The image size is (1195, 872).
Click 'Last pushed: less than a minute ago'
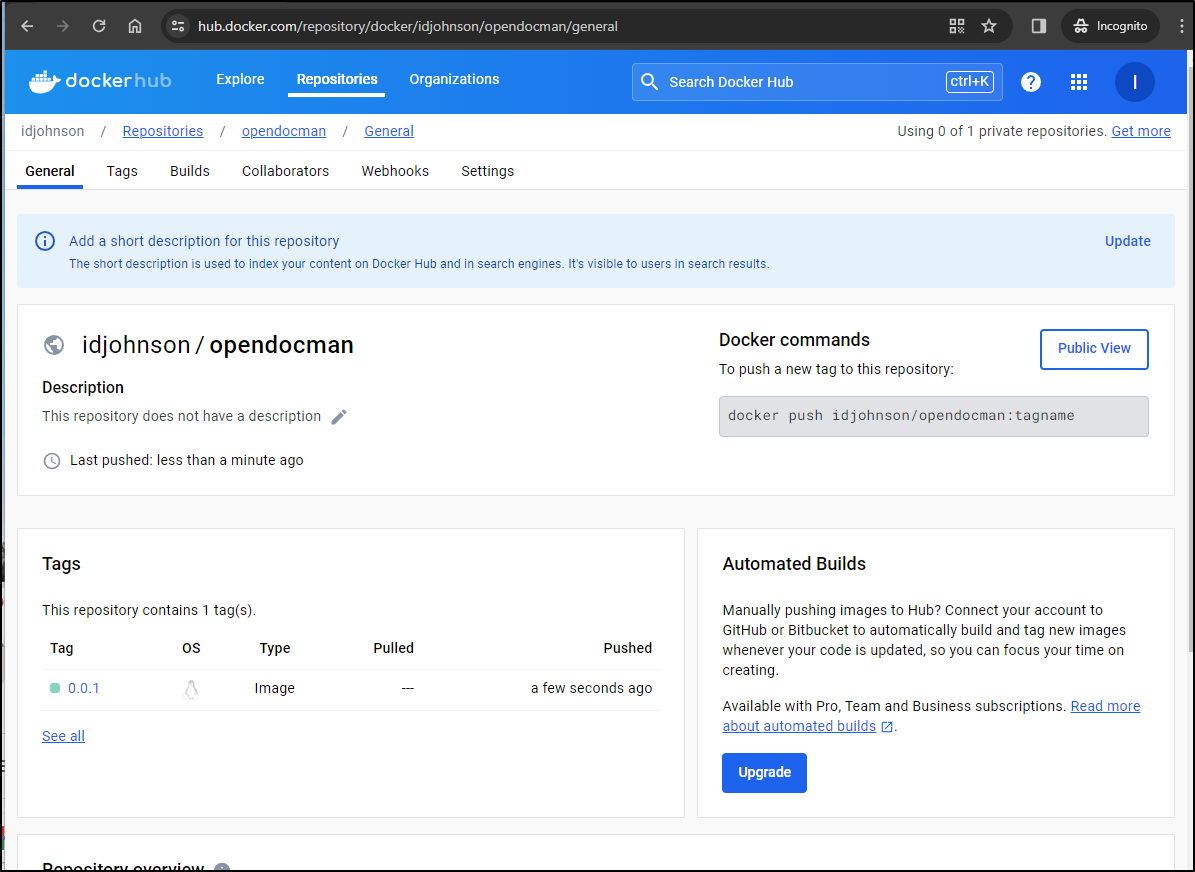coord(187,460)
